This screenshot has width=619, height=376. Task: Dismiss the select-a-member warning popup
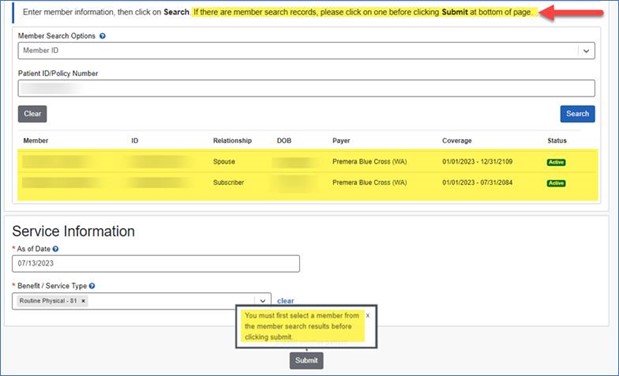tap(368, 316)
